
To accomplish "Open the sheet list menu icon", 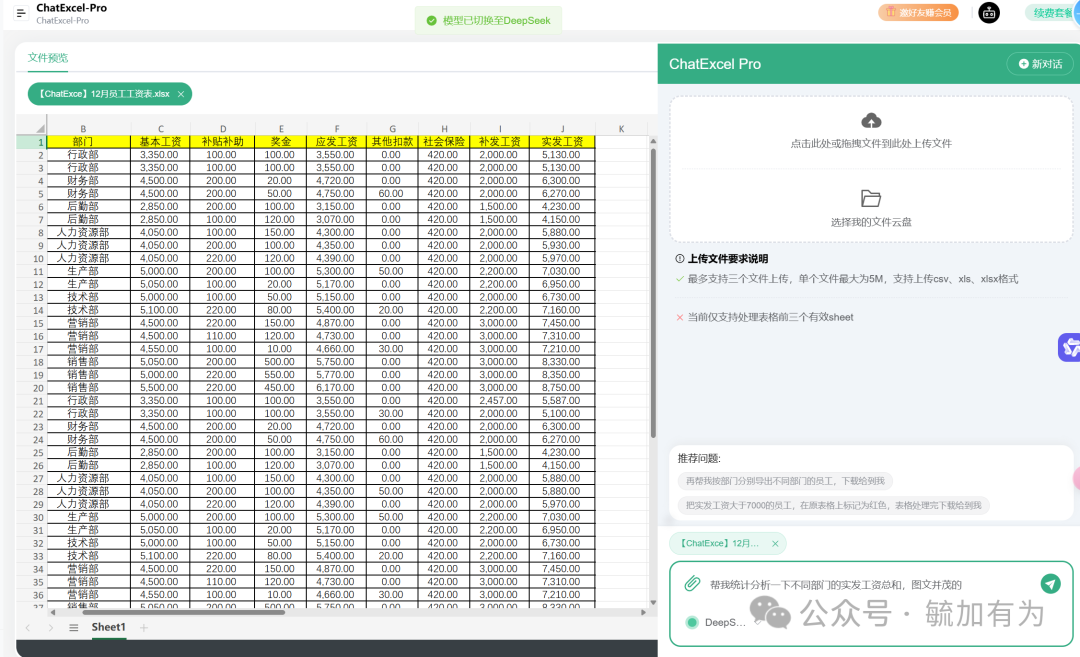I will (74, 627).
